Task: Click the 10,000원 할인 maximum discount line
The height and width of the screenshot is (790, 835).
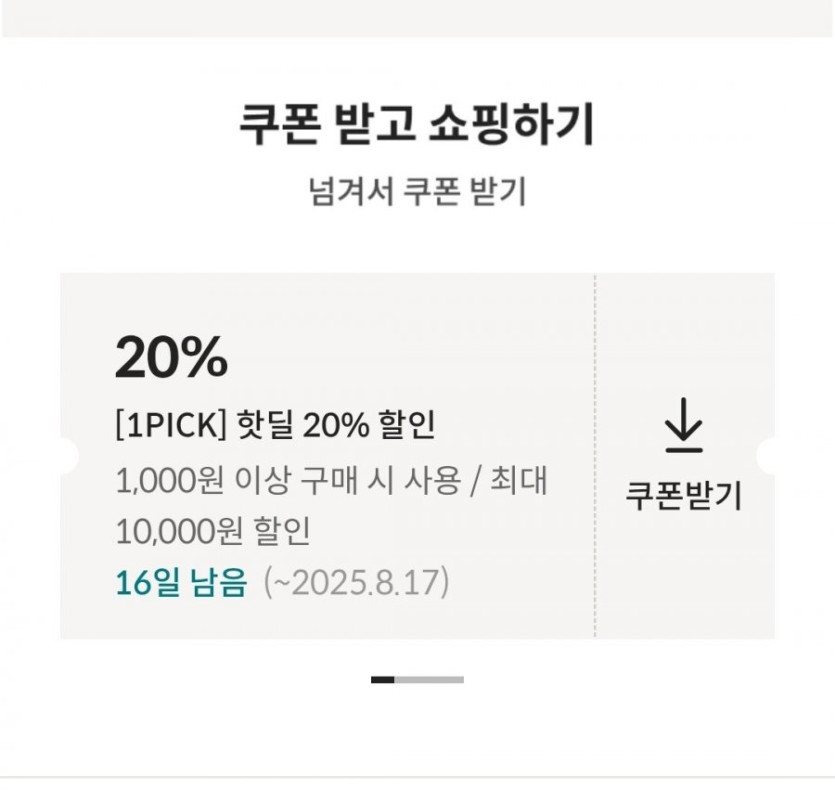Action: [x=212, y=531]
